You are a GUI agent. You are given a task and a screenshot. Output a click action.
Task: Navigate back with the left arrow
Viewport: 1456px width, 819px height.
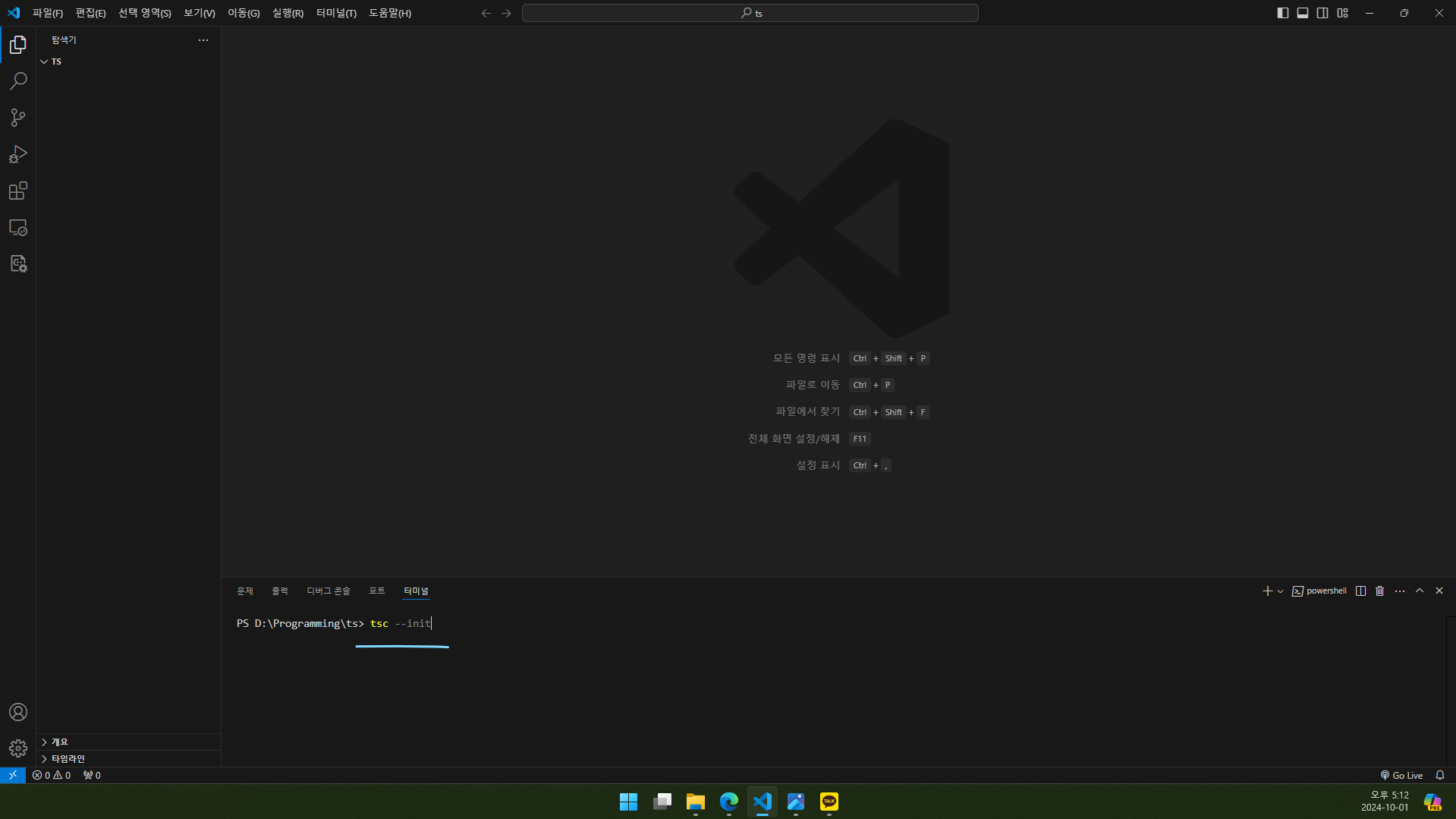tap(486, 13)
